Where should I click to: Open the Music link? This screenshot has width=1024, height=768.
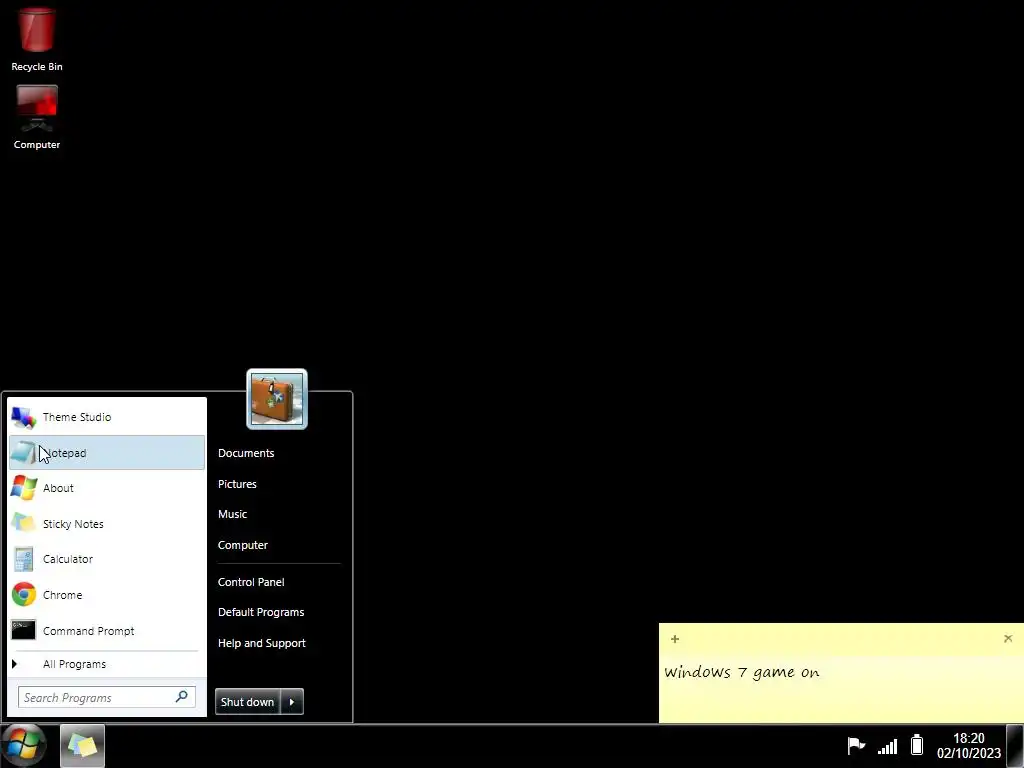pyautogui.click(x=232, y=514)
